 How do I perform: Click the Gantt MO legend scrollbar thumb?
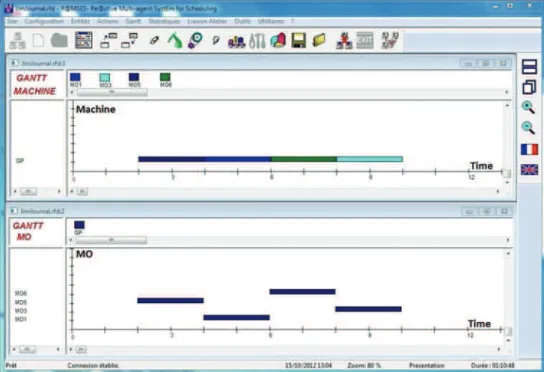click(111, 240)
